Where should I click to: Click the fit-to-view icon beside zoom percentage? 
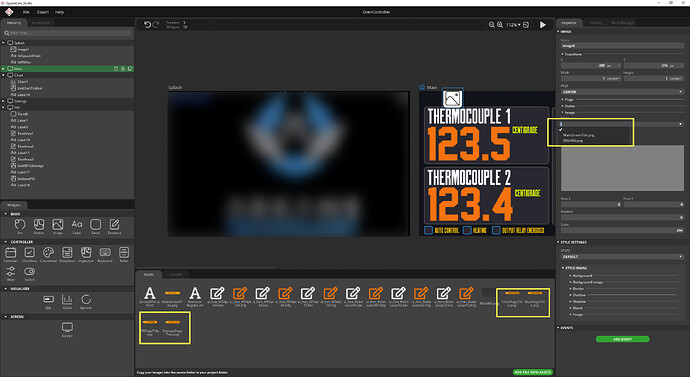coord(526,25)
